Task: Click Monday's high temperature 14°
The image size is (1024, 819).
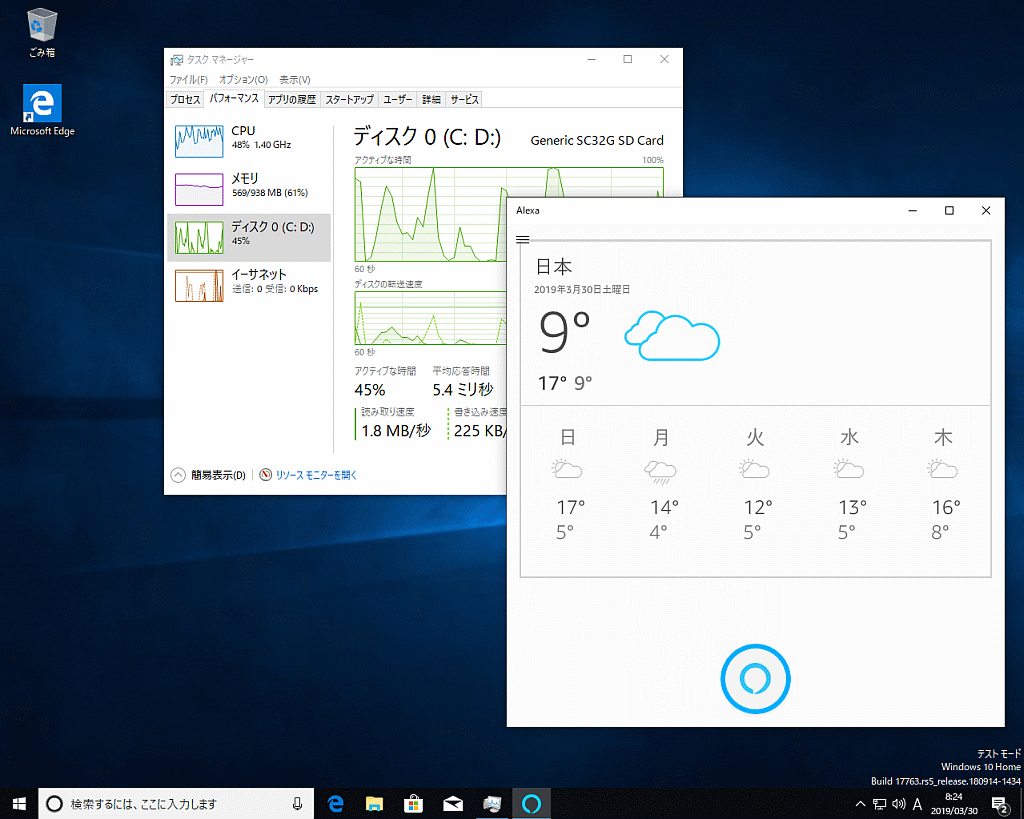Action: point(664,507)
